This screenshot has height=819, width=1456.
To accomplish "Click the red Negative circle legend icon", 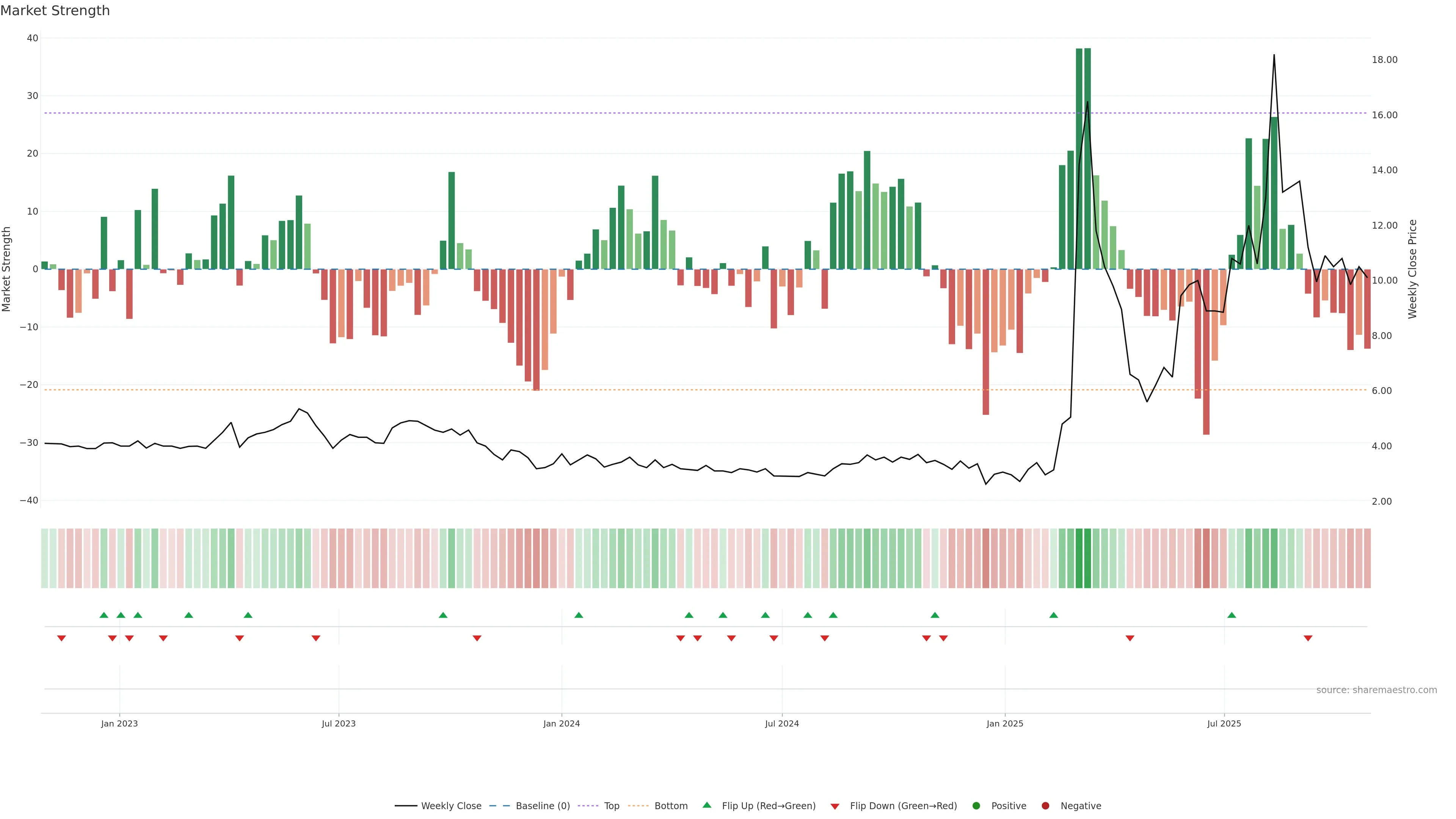I will click(x=1045, y=806).
